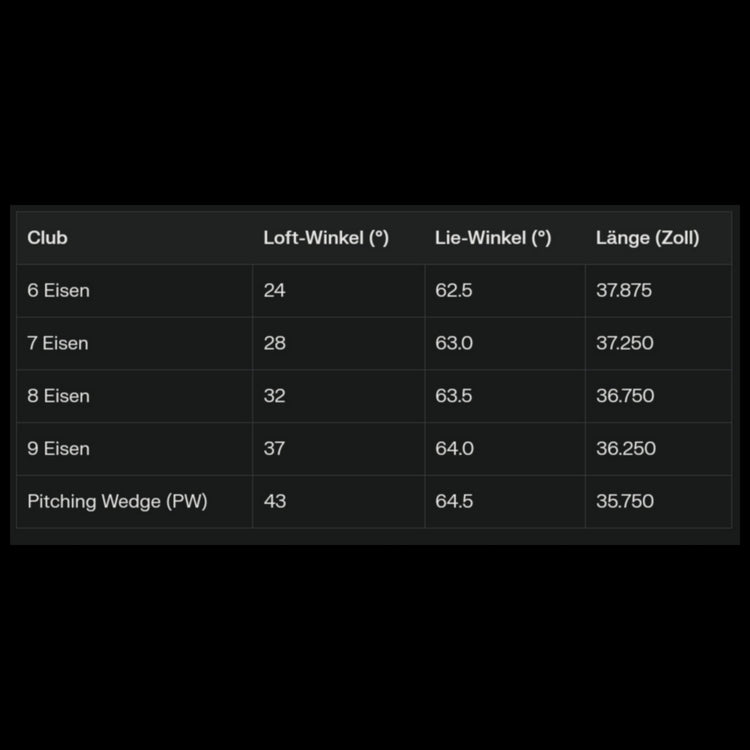This screenshot has width=750, height=750.
Task: Click the 6 Eisen row label
Action: [x=59, y=291]
